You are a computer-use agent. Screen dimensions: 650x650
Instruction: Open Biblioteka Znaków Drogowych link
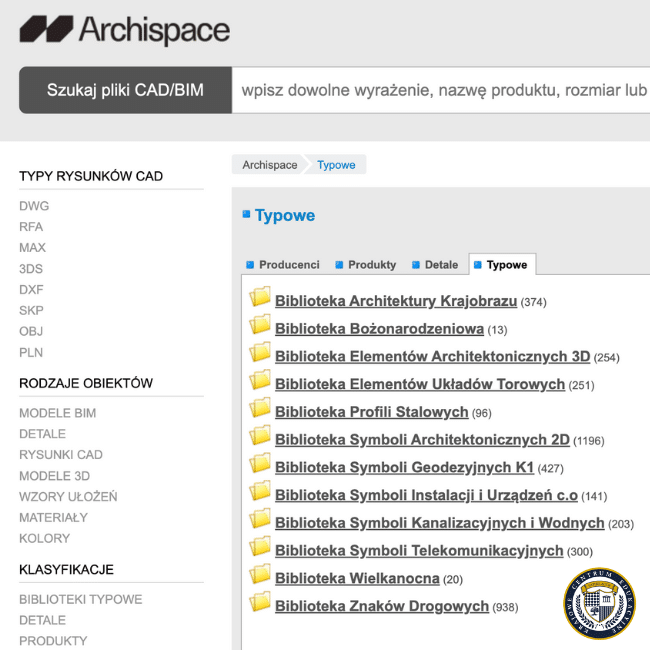(382, 606)
